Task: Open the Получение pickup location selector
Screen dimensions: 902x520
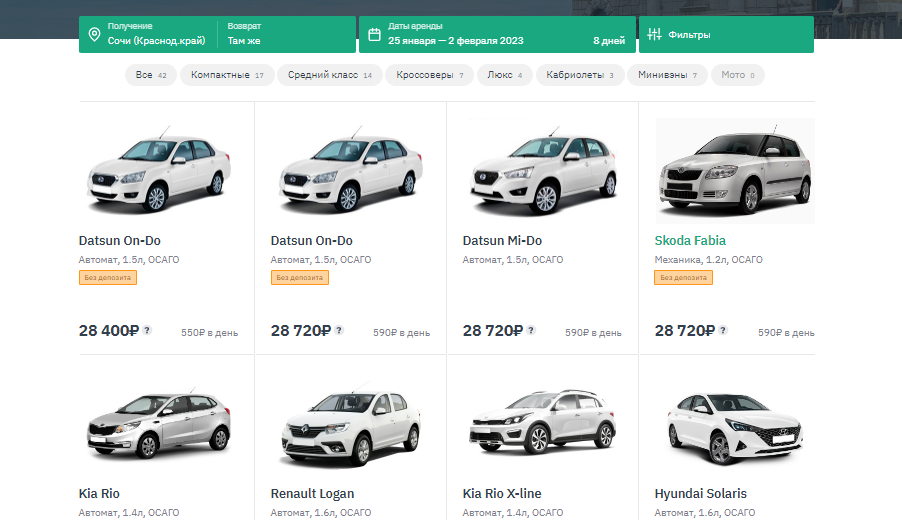Action: [155, 34]
